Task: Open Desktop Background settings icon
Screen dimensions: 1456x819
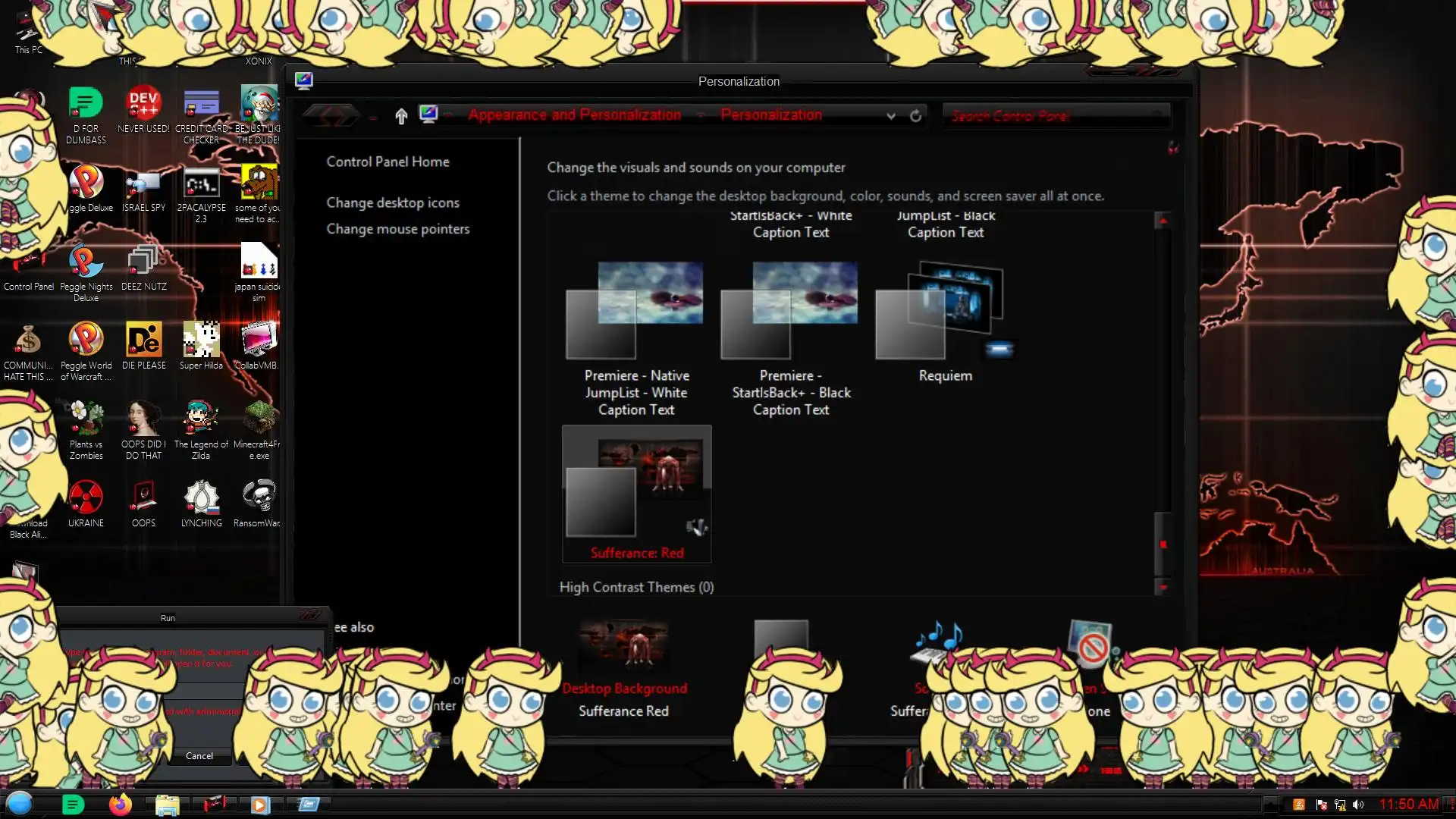Action: [623, 645]
